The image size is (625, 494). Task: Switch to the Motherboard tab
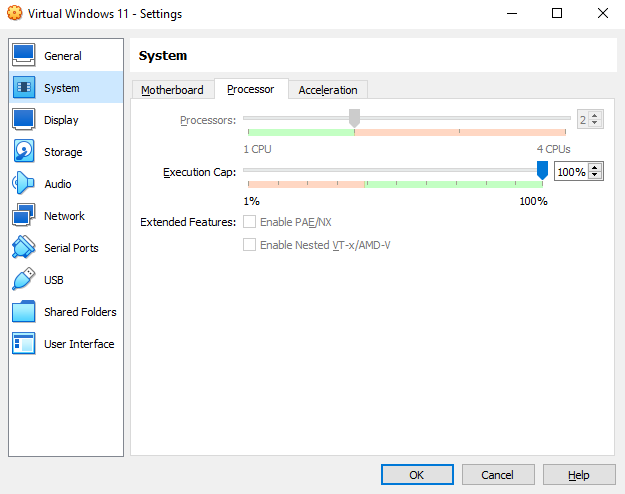point(172,90)
